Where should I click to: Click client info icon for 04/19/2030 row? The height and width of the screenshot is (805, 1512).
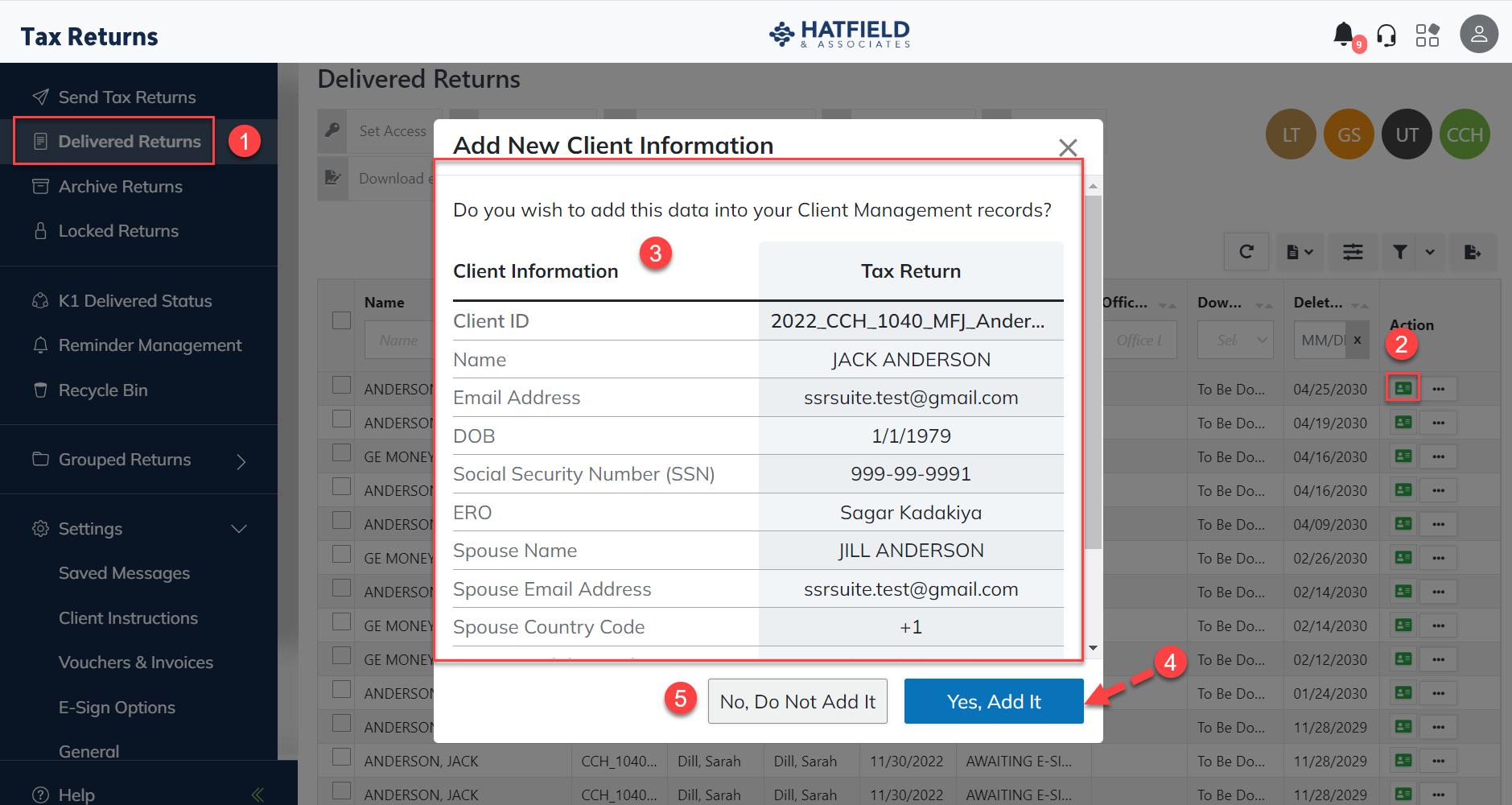[1403, 423]
